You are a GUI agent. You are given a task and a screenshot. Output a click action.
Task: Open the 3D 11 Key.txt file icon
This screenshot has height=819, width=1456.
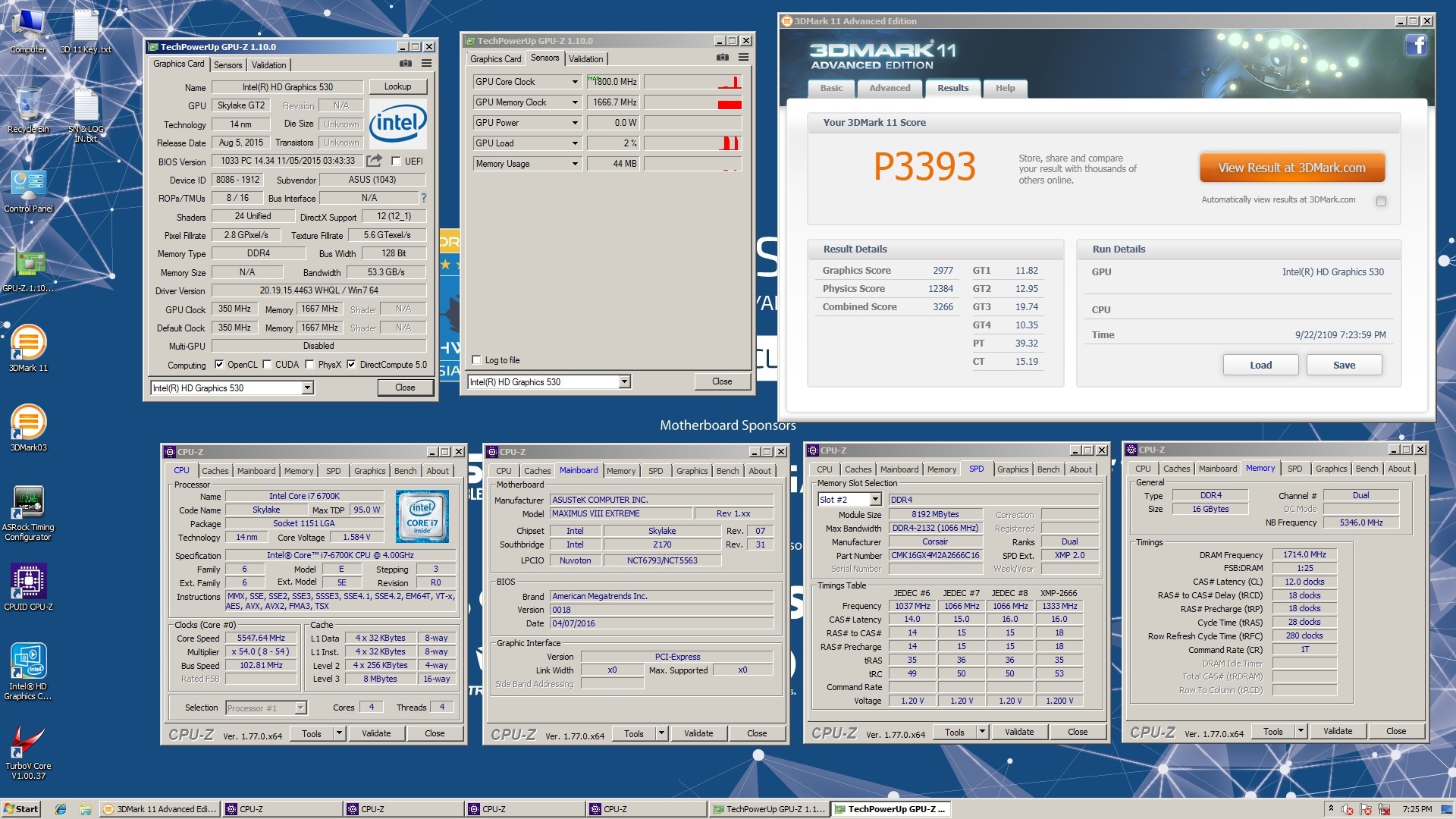86,30
